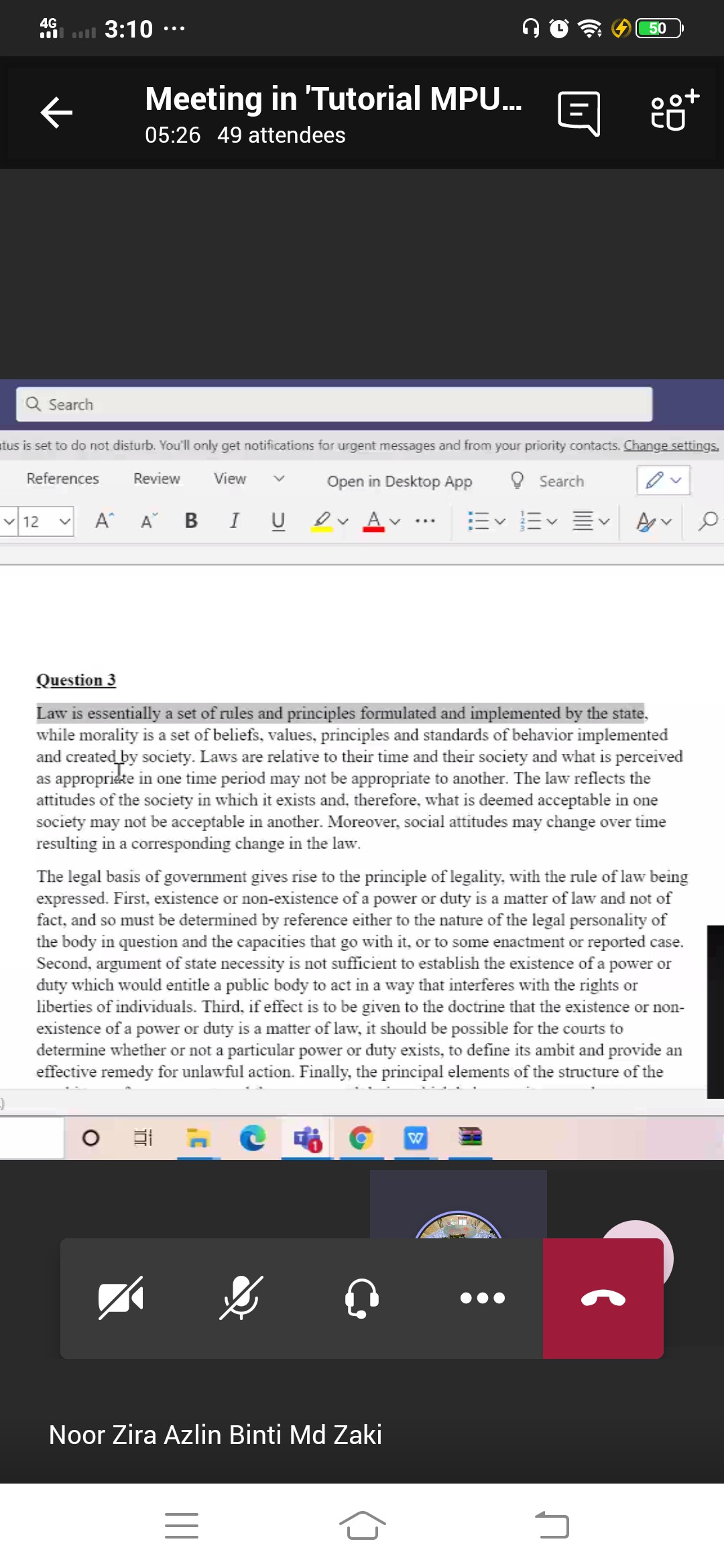Viewport: 724px width, 1568px height.
Task: Open more font options ellipsis
Action: click(x=425, y=521)
